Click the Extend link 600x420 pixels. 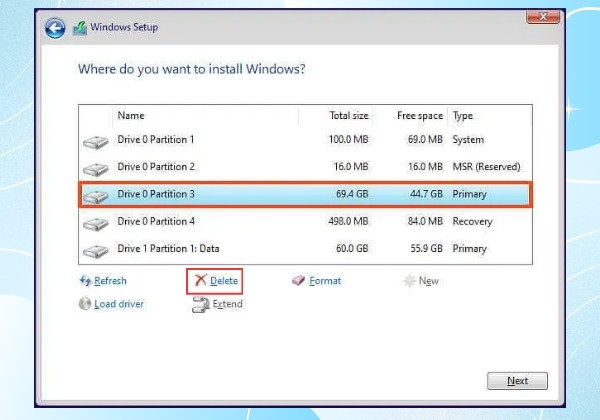[228, 304]
